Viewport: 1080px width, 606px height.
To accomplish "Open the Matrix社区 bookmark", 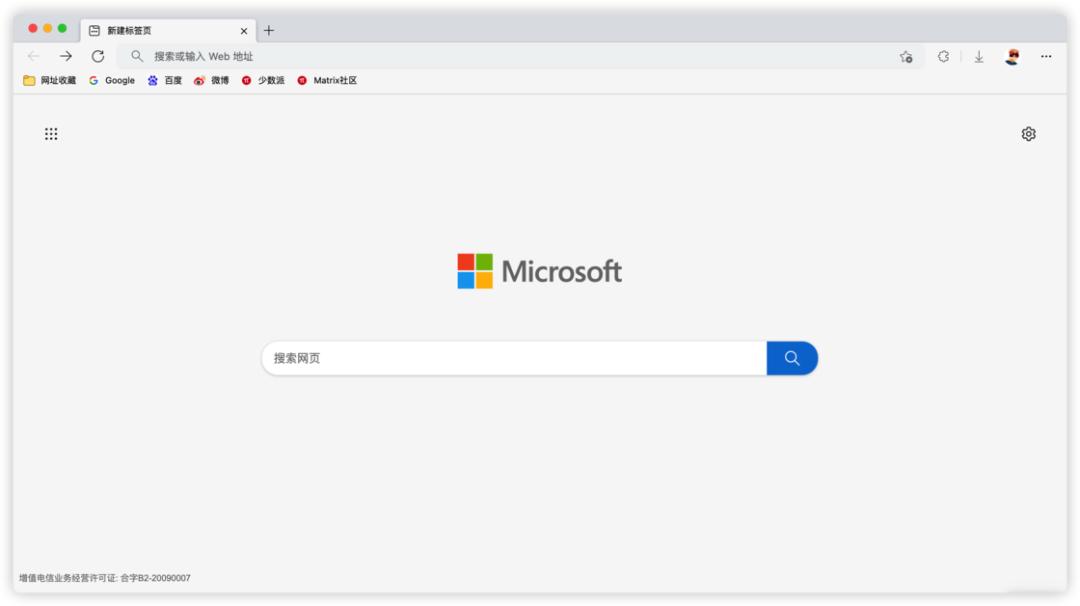I will [x=326, y=81].
